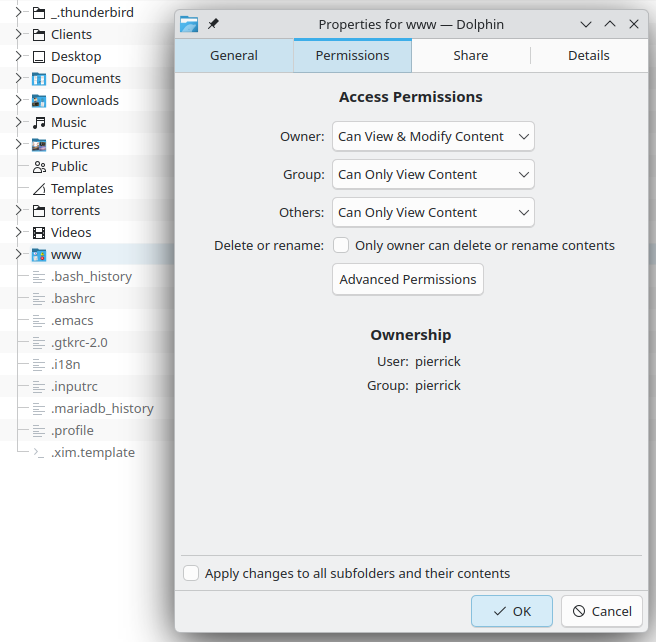Click the Videos folder icon
This screenshot has width=656, height=642.
tap(39, 233)
